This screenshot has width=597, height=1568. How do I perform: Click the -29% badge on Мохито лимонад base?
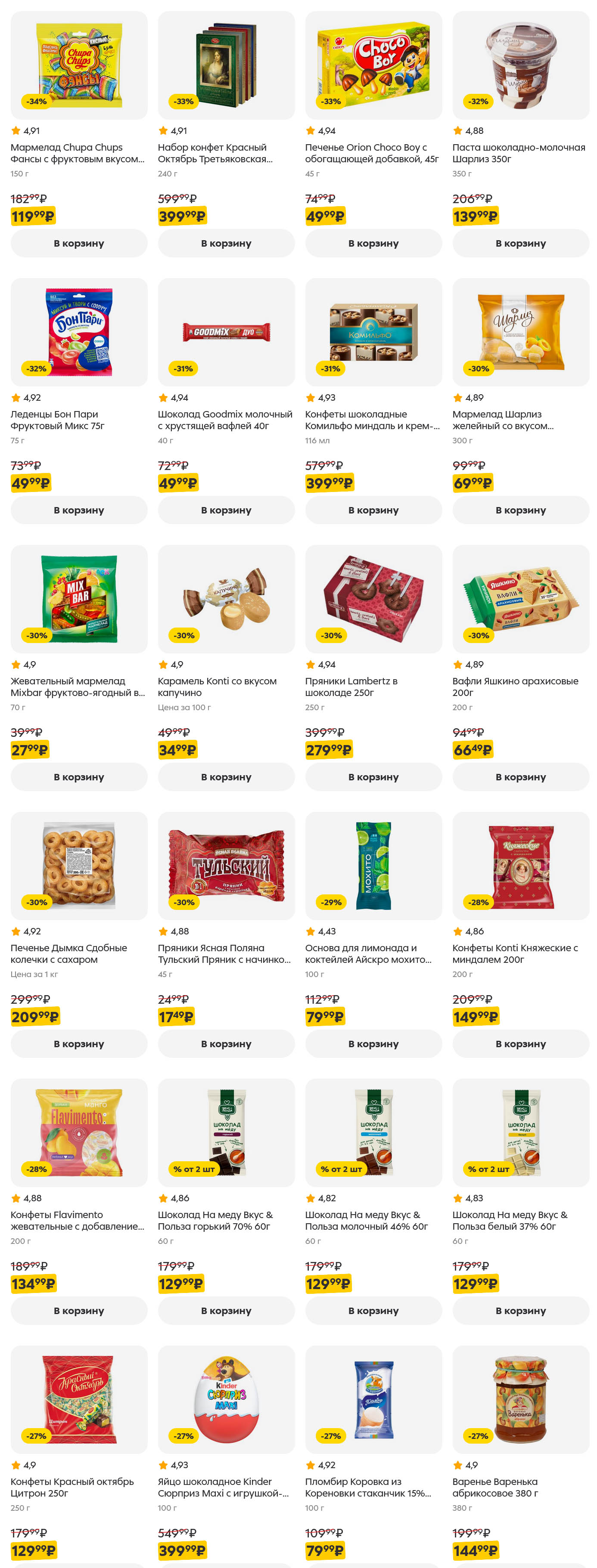[331, 902]
